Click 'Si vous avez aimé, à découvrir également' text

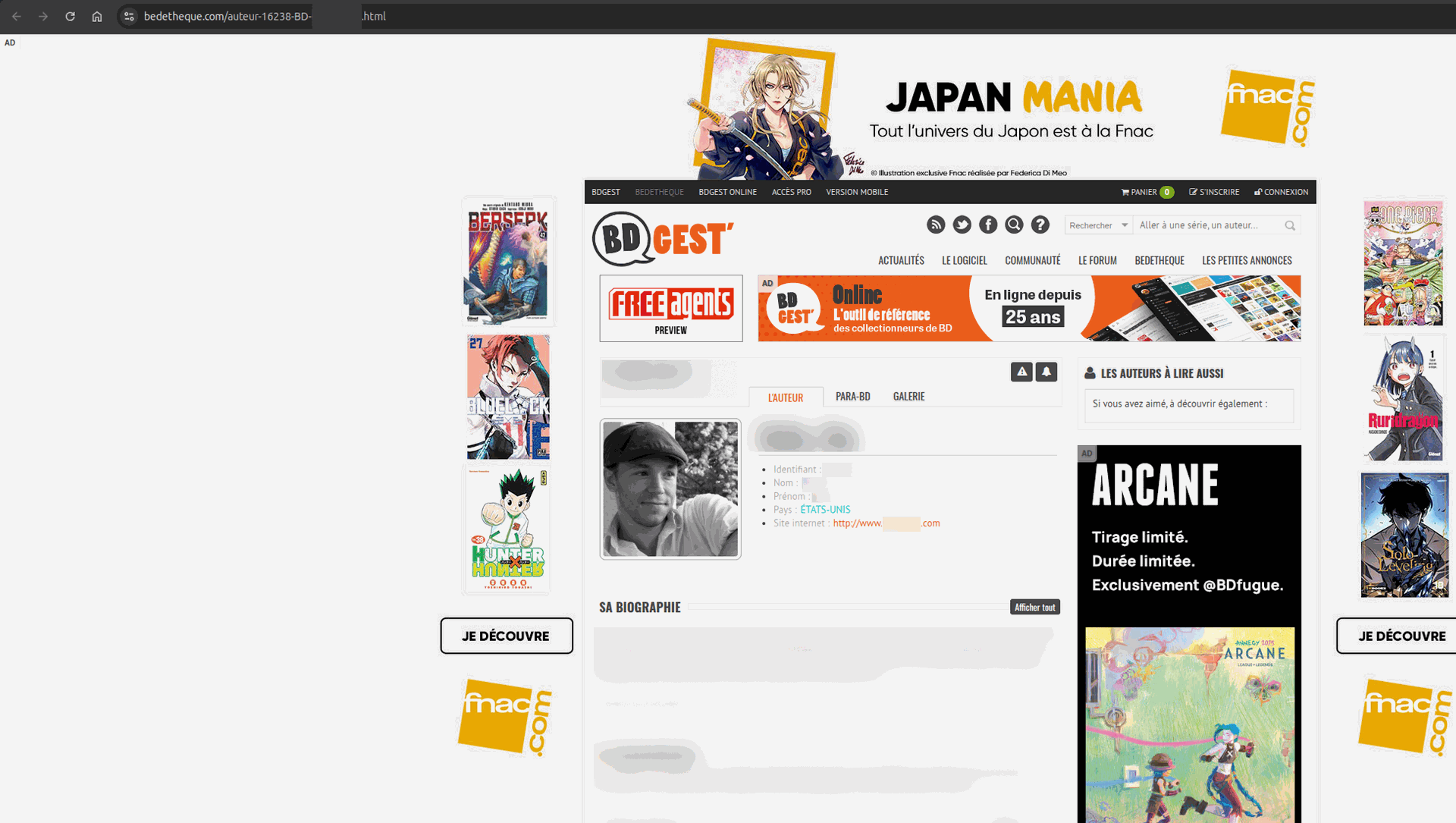[x=1179, y=404]
